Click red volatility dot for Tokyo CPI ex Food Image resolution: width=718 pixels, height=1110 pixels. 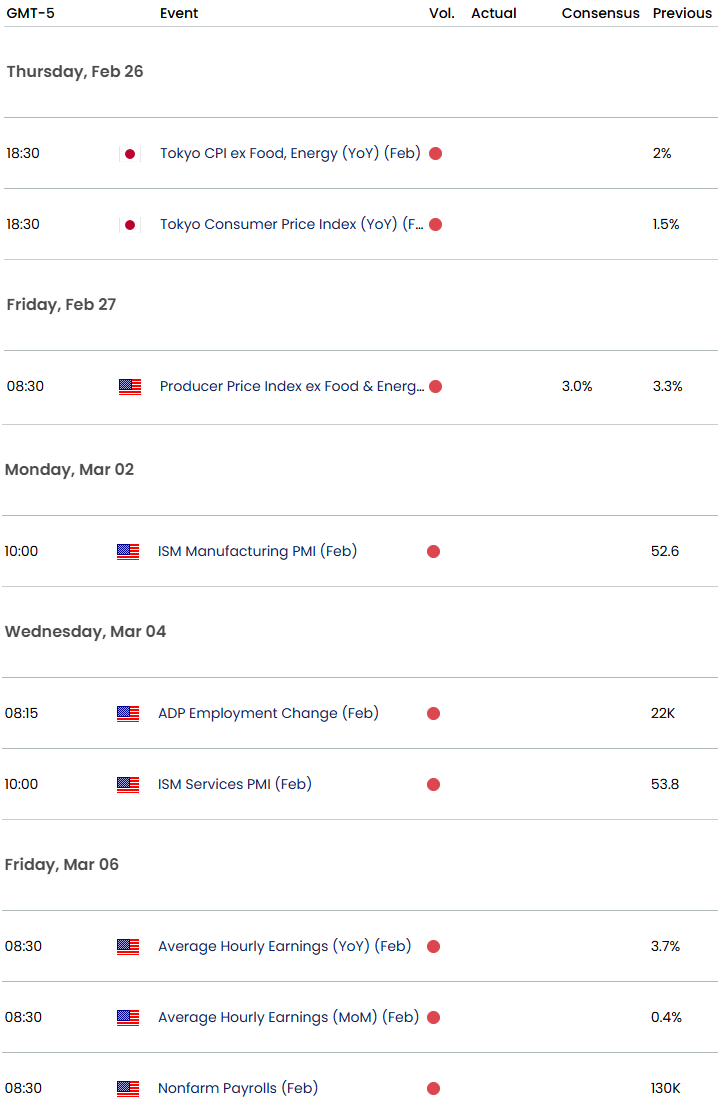tap(435, 154)
